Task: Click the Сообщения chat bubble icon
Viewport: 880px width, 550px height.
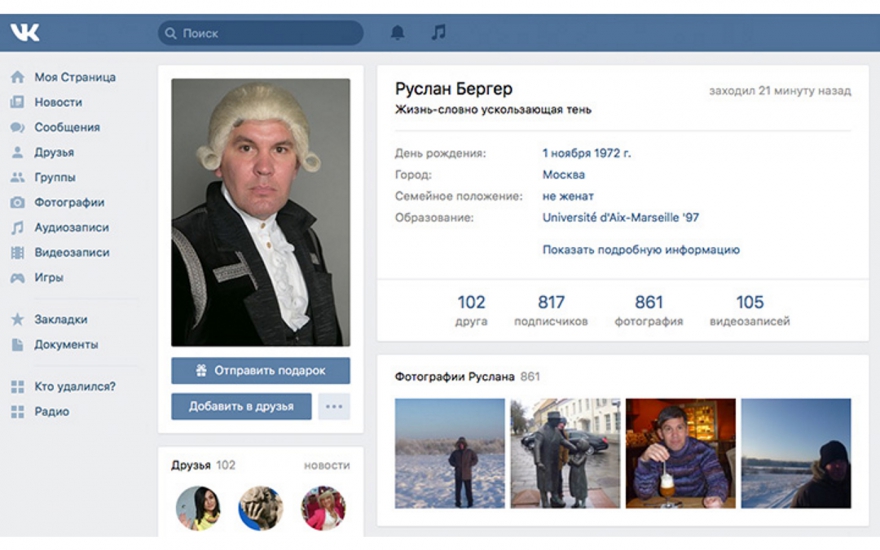Action: tap(17, 128)
